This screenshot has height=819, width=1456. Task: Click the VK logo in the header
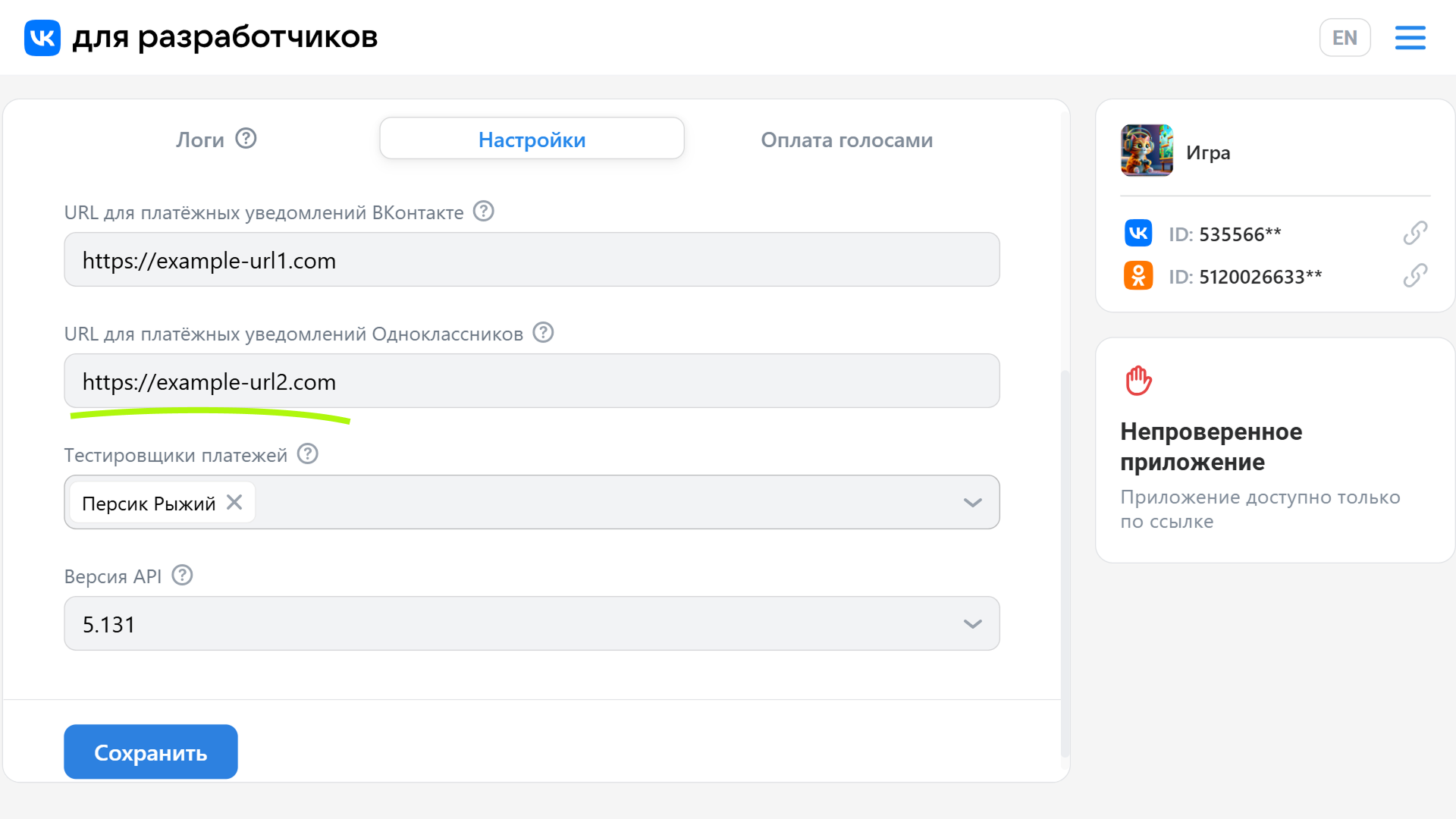[x=42, y=37]
